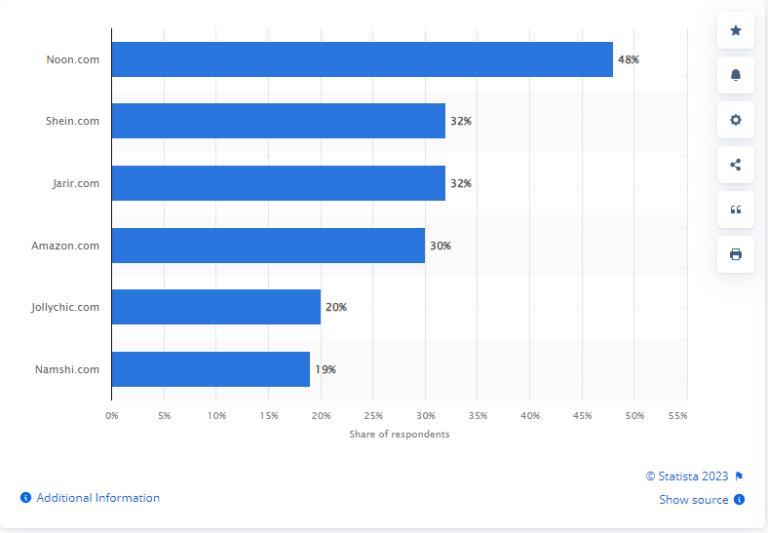Viewport: 768px width, 533px height.
Task: Click the Noon.com axis label
Action: click(72, 59)
